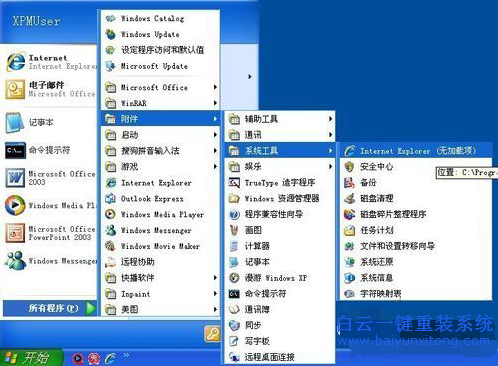
Task: Click the Windows Media Player icon in left panel
Action: click(15, 205)
